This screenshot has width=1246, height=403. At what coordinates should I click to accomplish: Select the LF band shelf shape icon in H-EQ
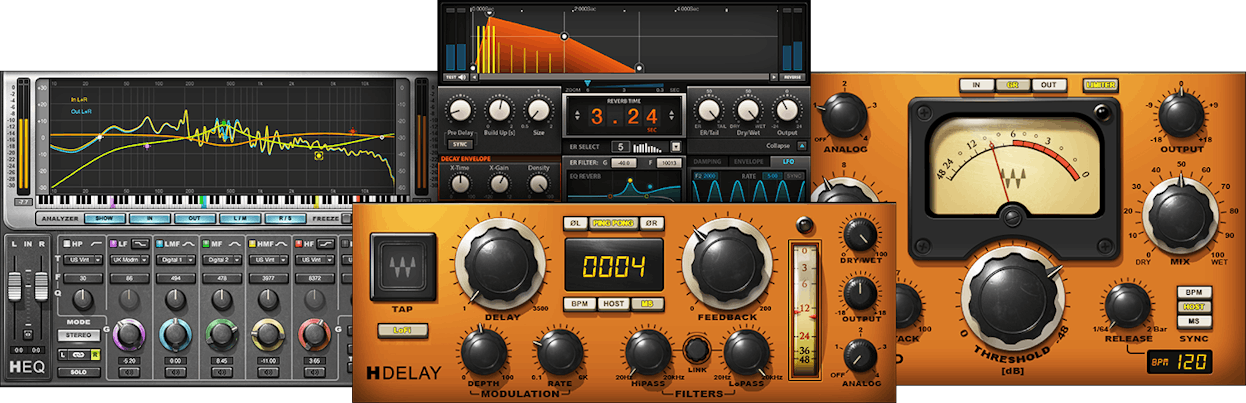click(139, 243)
